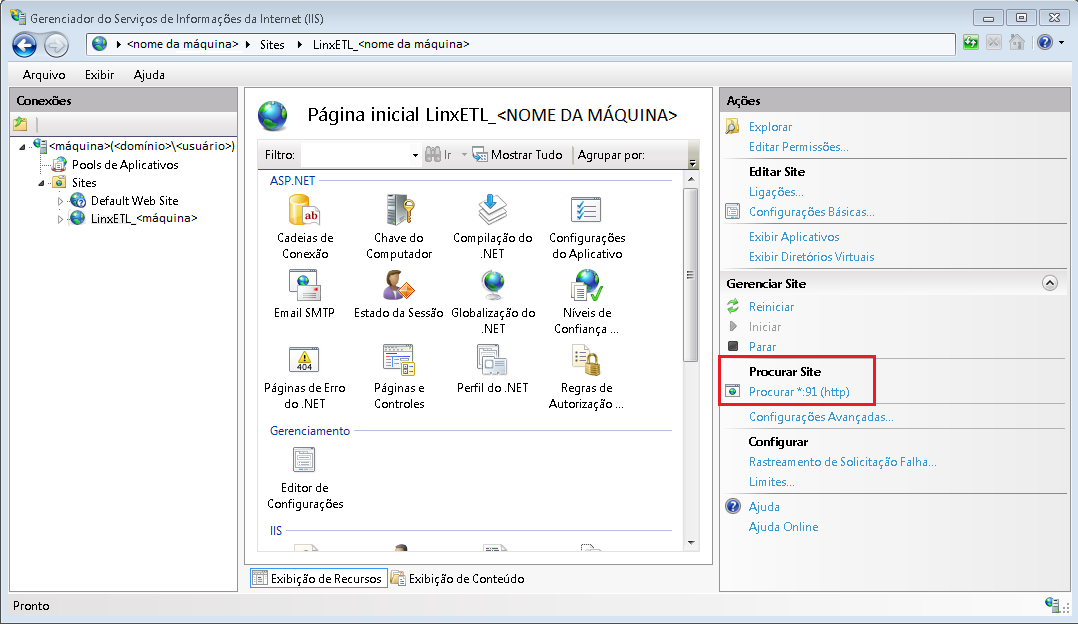Image resolution: width=1078 pixels, height=624 pixels.
Task: Click Parar to stop the site
Action: point(762,346)
